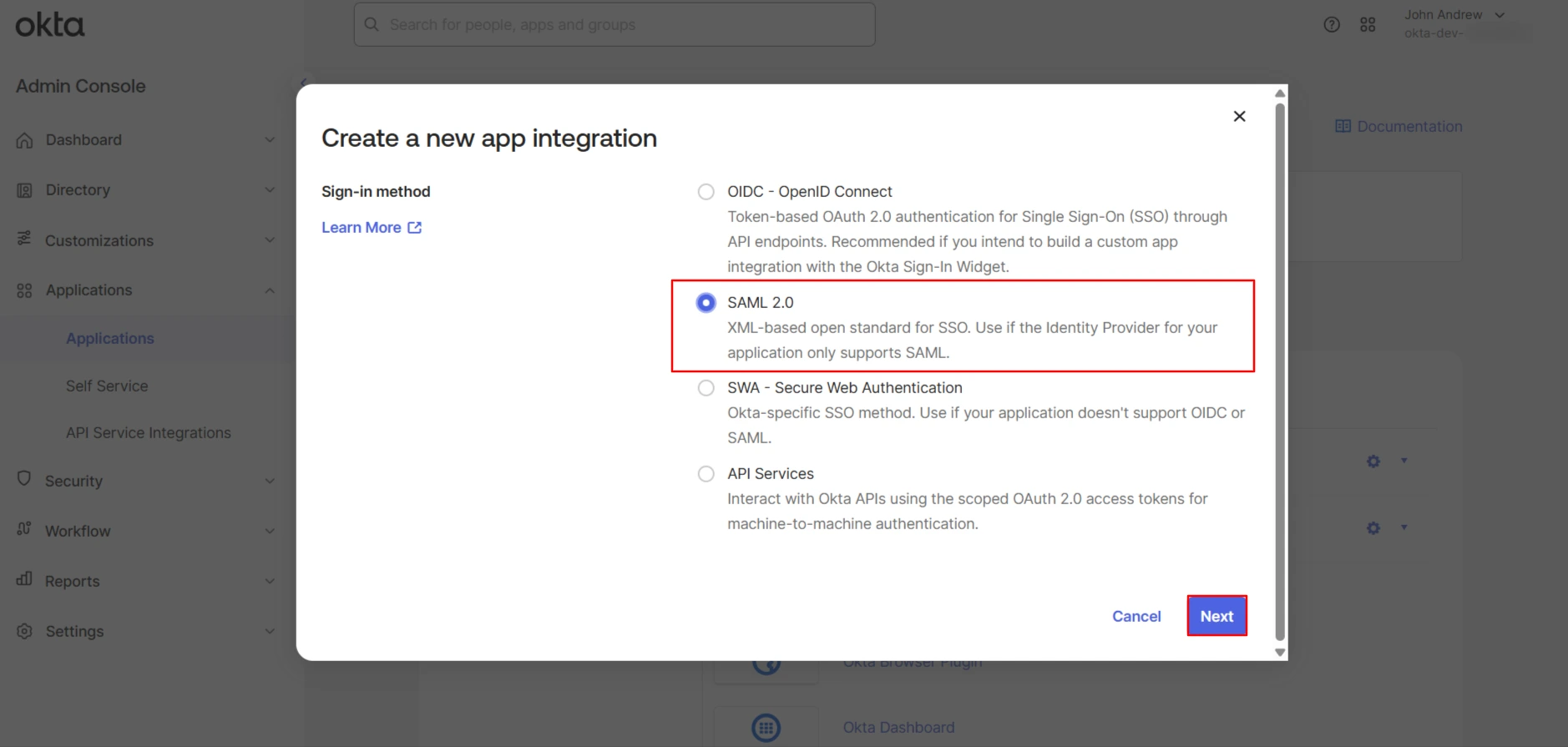
Task: Click the Dashboard home icon
Action: tap(24, 140)
